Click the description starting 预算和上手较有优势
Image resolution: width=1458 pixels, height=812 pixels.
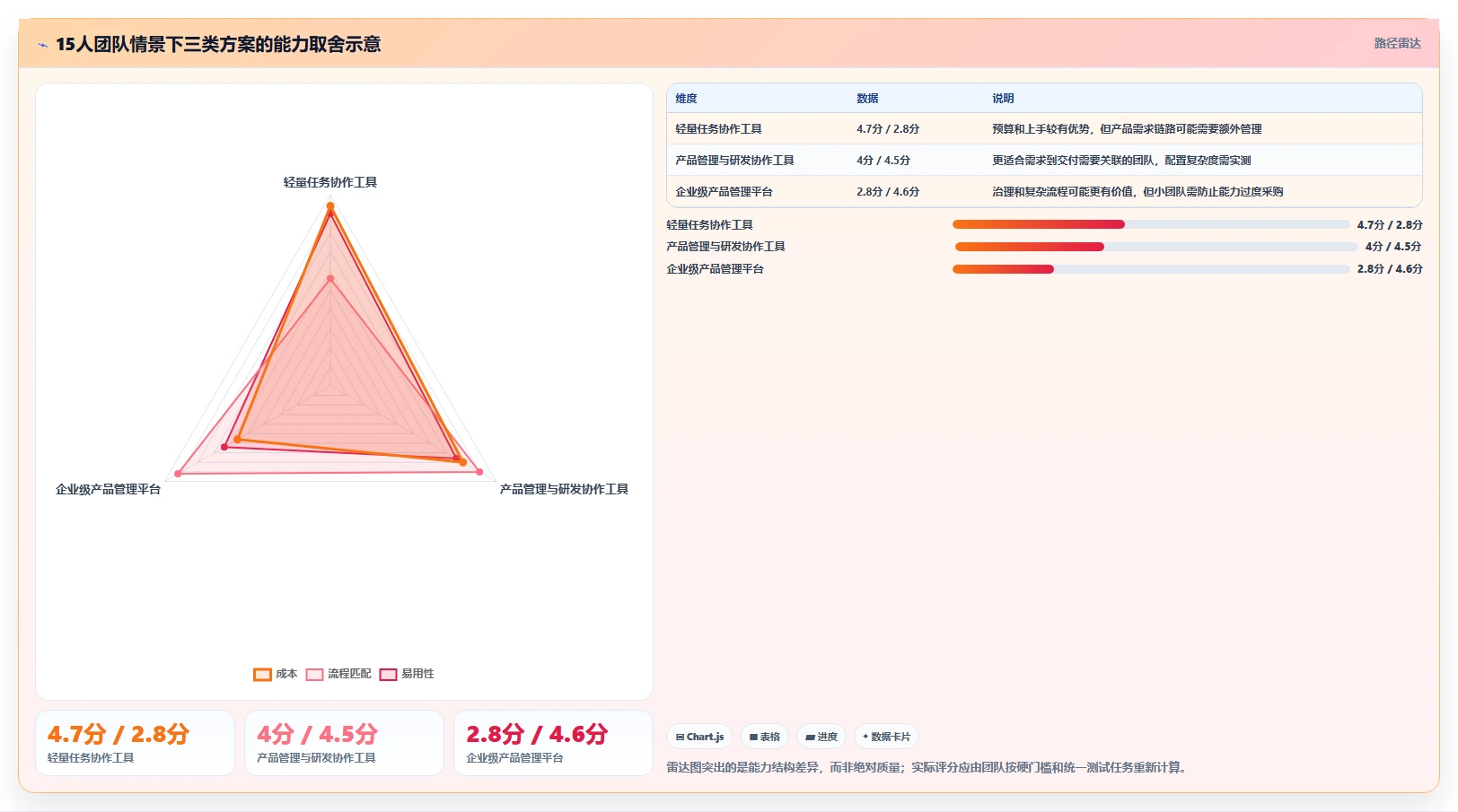(1127, 129)
